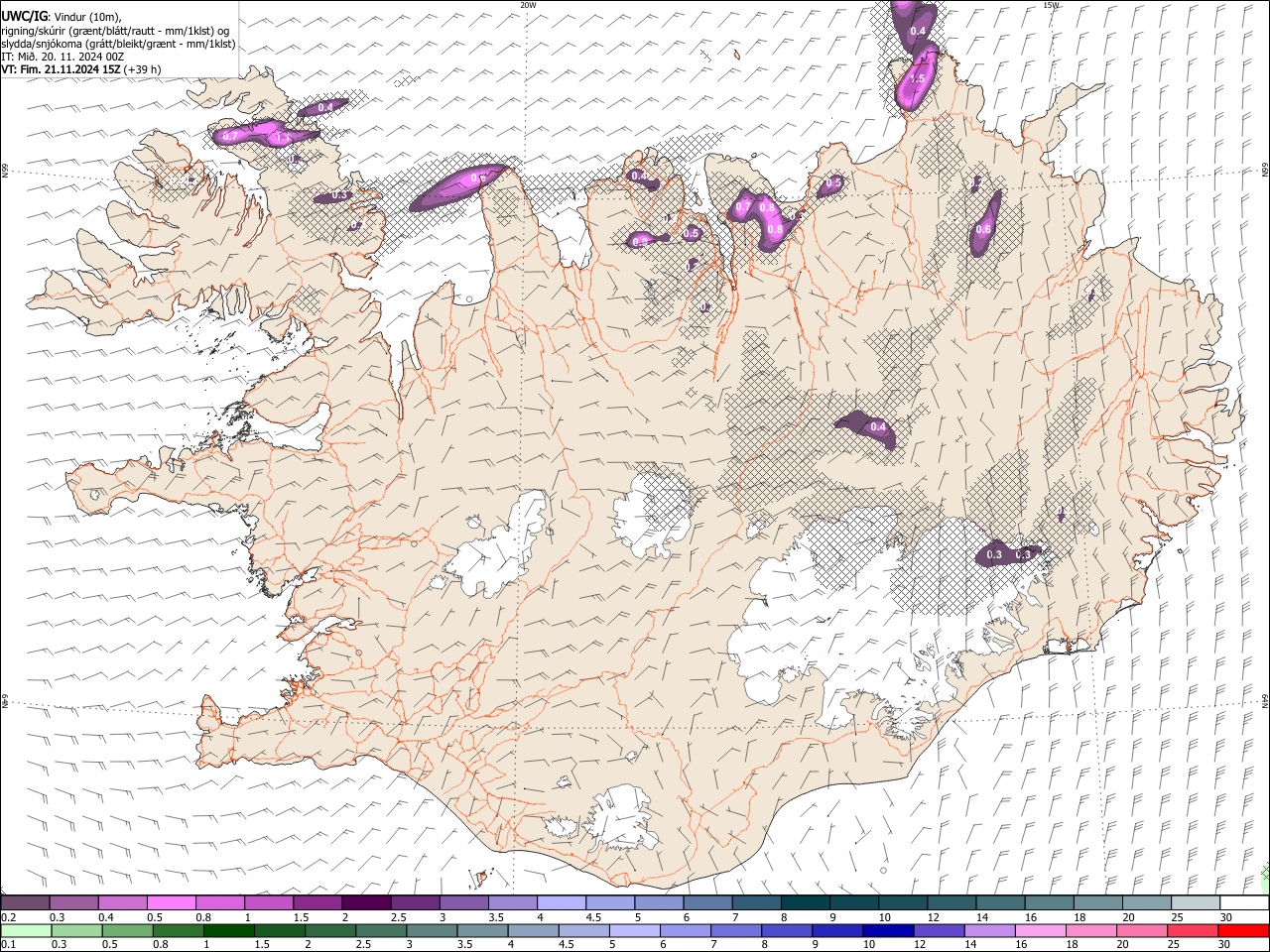Select the rain legend swatch between 2.5 and 3

point(381,930)
